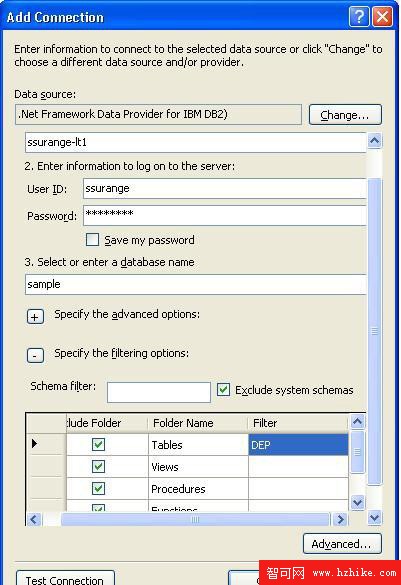This screenshot has width=401, height=585.
Task: Toggle Include Folder checkbox for Tables
Action: (98, 444)
